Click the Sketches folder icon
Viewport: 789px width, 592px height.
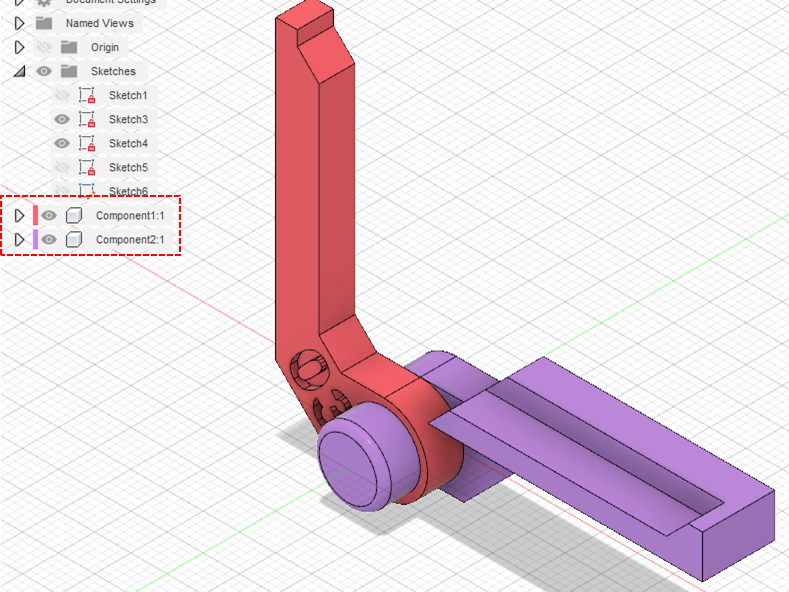pyautogui.click(x=69, y=71)
